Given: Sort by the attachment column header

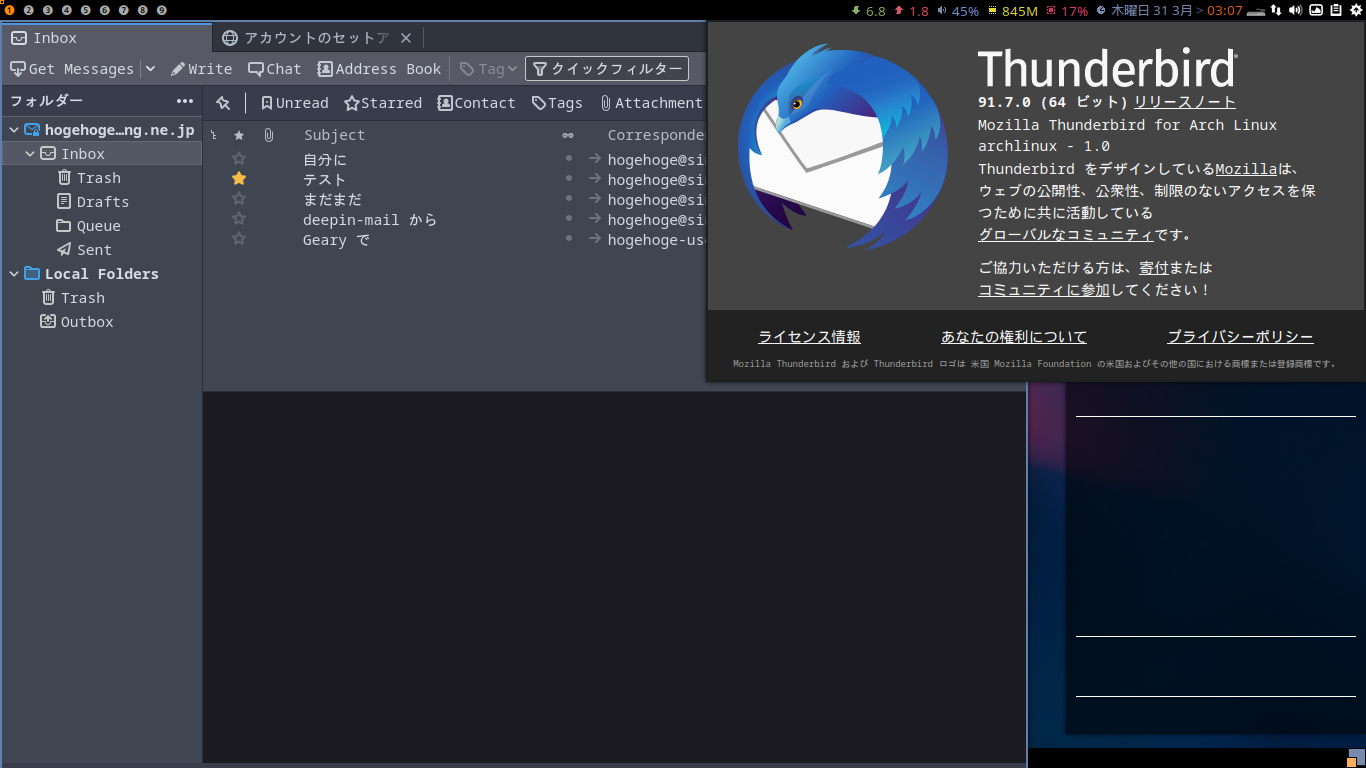Looking at the screenshot, I should [x=268, y=135].
